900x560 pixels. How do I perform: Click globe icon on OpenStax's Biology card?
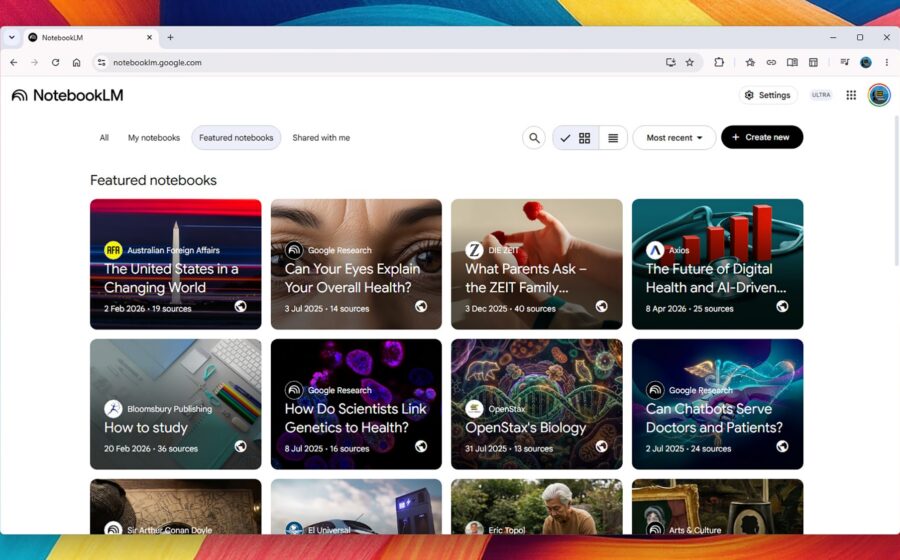tap(602, 446)
